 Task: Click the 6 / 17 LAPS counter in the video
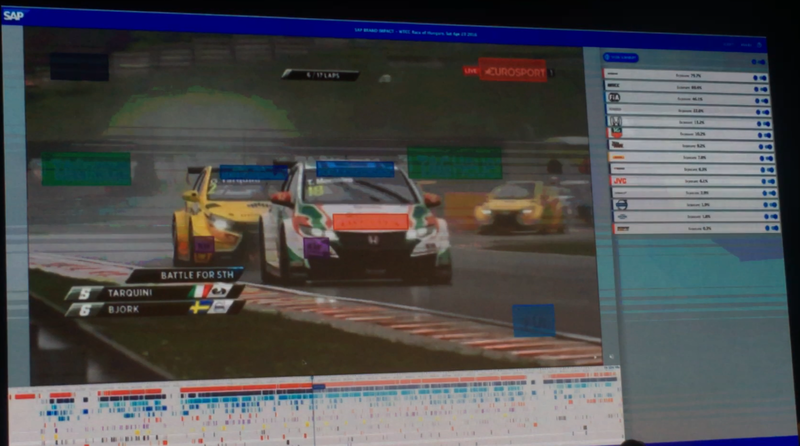point(320,75)
